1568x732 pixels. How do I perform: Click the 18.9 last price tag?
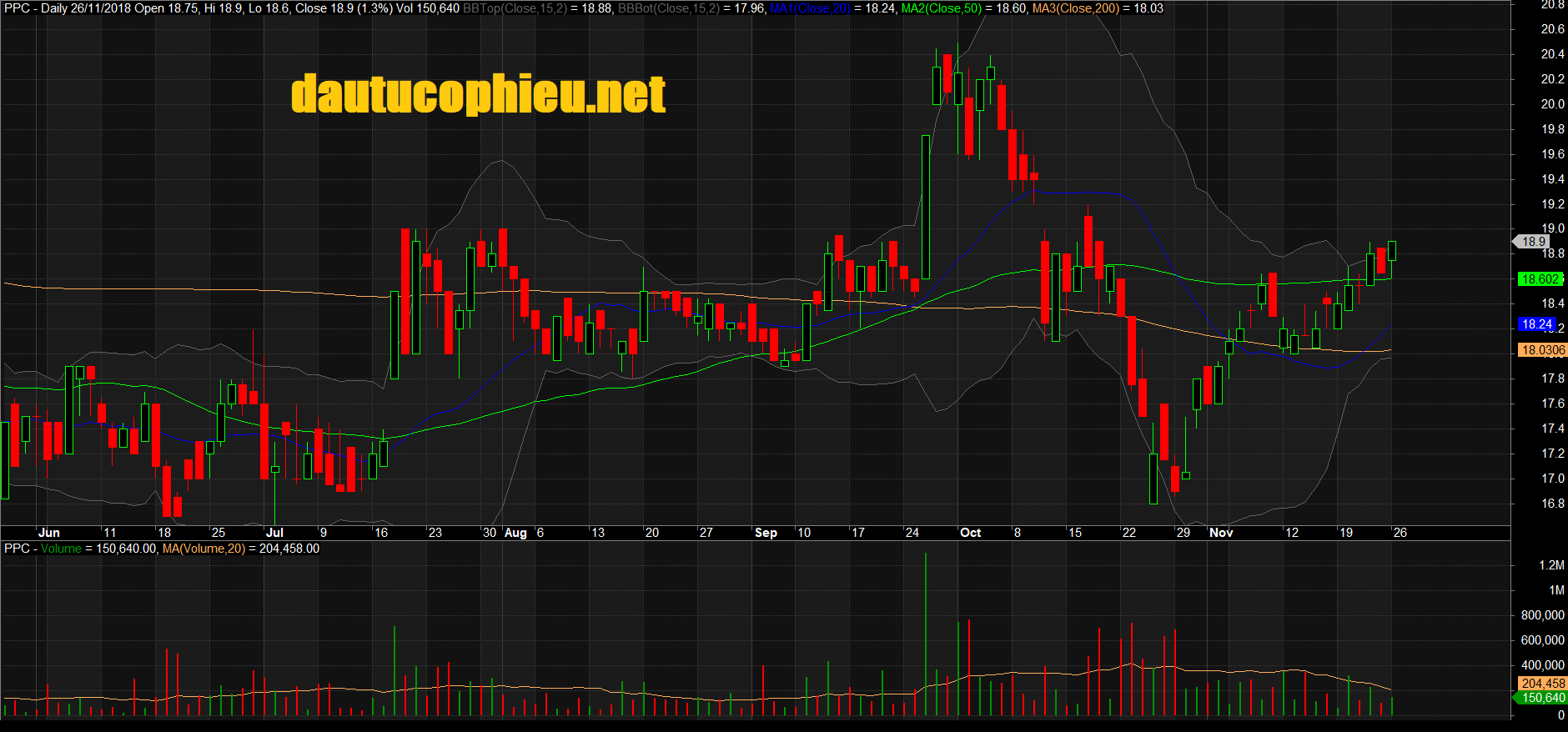click(1533, 242)
